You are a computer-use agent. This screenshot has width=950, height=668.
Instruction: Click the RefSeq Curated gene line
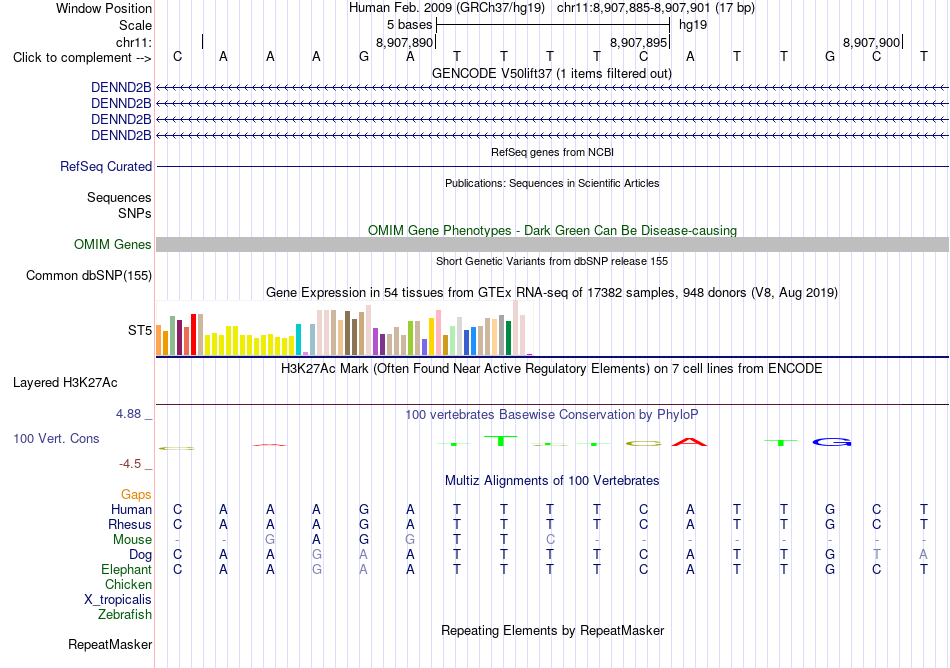(x=552, y=167)
